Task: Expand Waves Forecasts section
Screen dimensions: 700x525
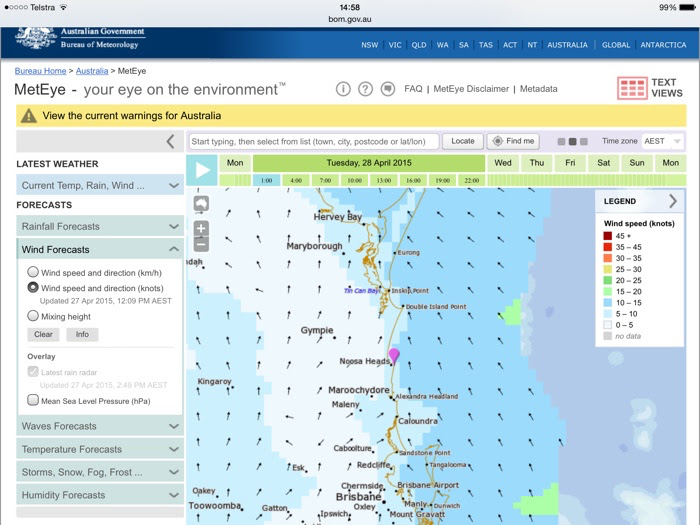Action: click(100, 426)
